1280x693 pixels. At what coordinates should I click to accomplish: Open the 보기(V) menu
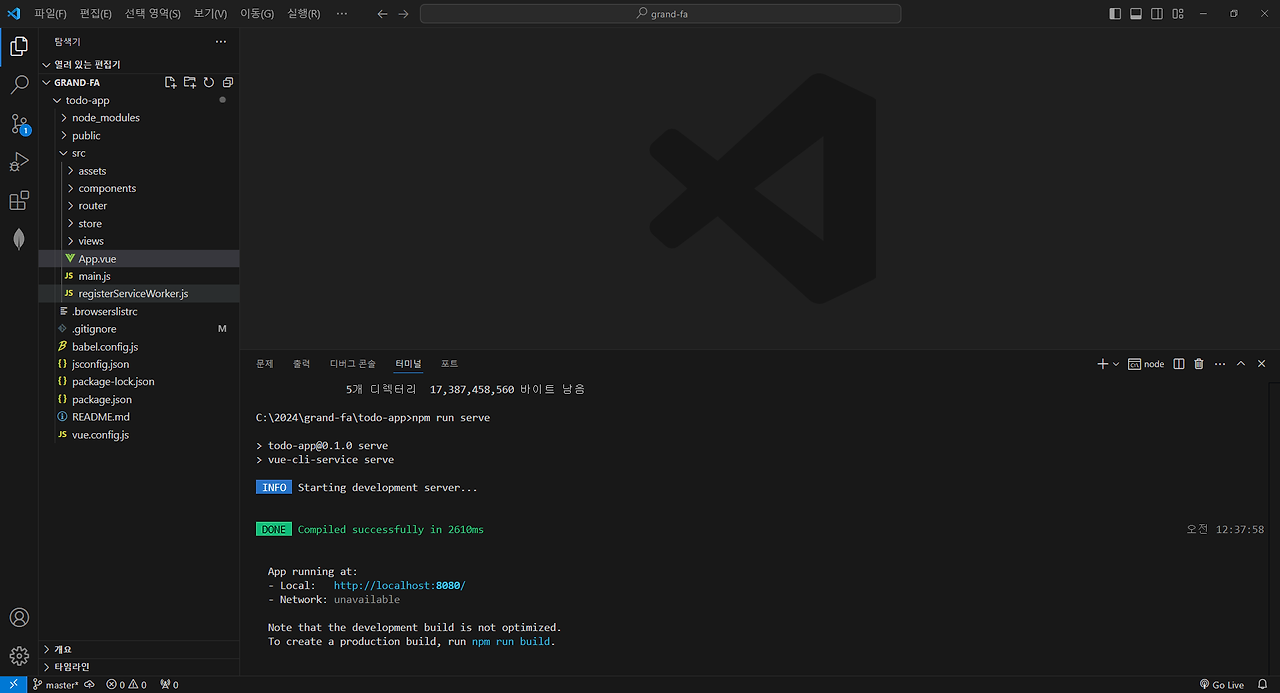point(210,14)
